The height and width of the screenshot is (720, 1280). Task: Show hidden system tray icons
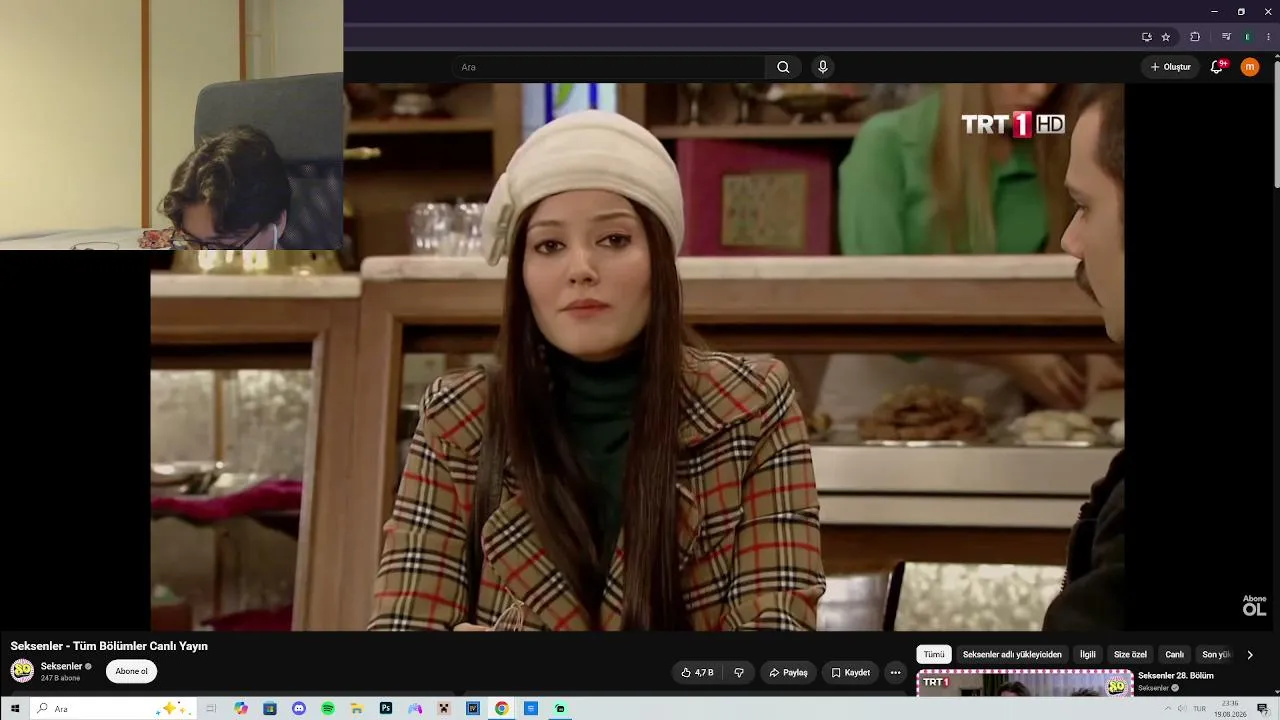point(1167,709)
